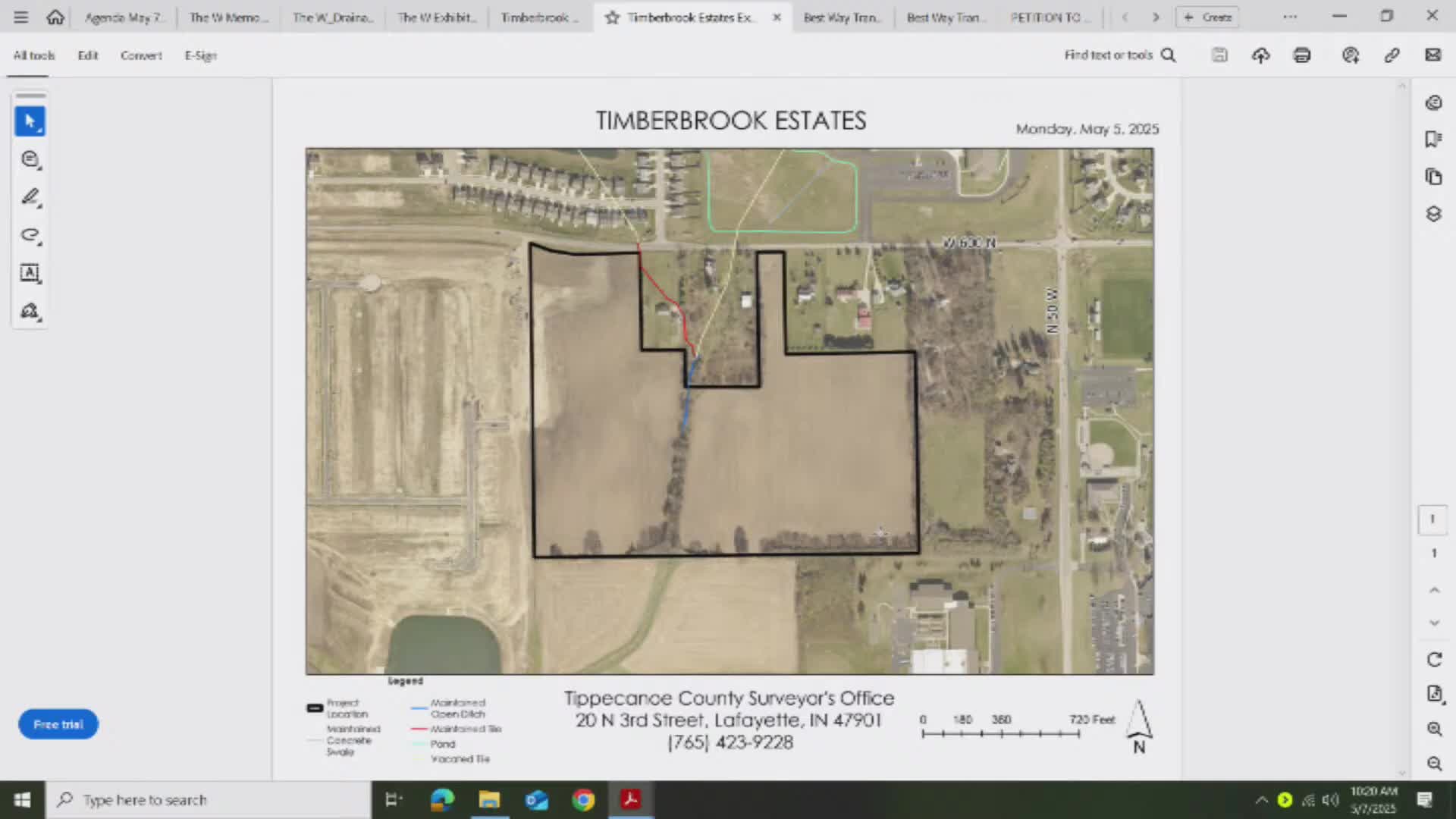Open Chrome from the taskbar
This screenshot has width=1456, height=819.
pos(583,799)
